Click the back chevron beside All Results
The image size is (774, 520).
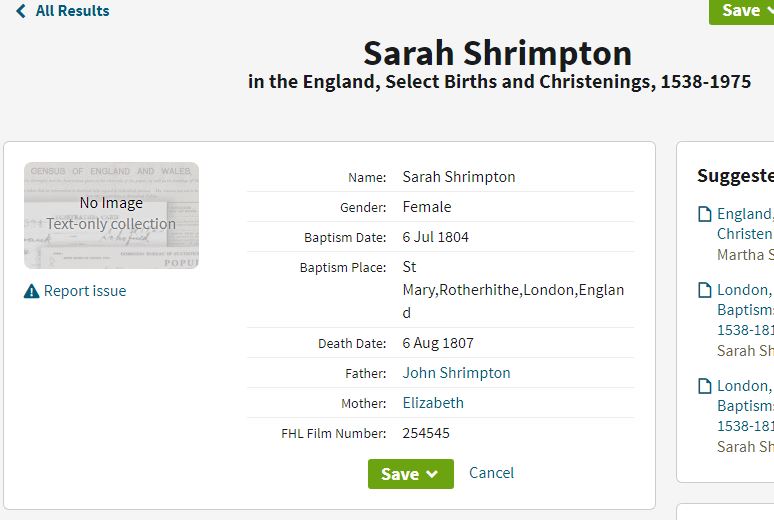click(21, 11)
